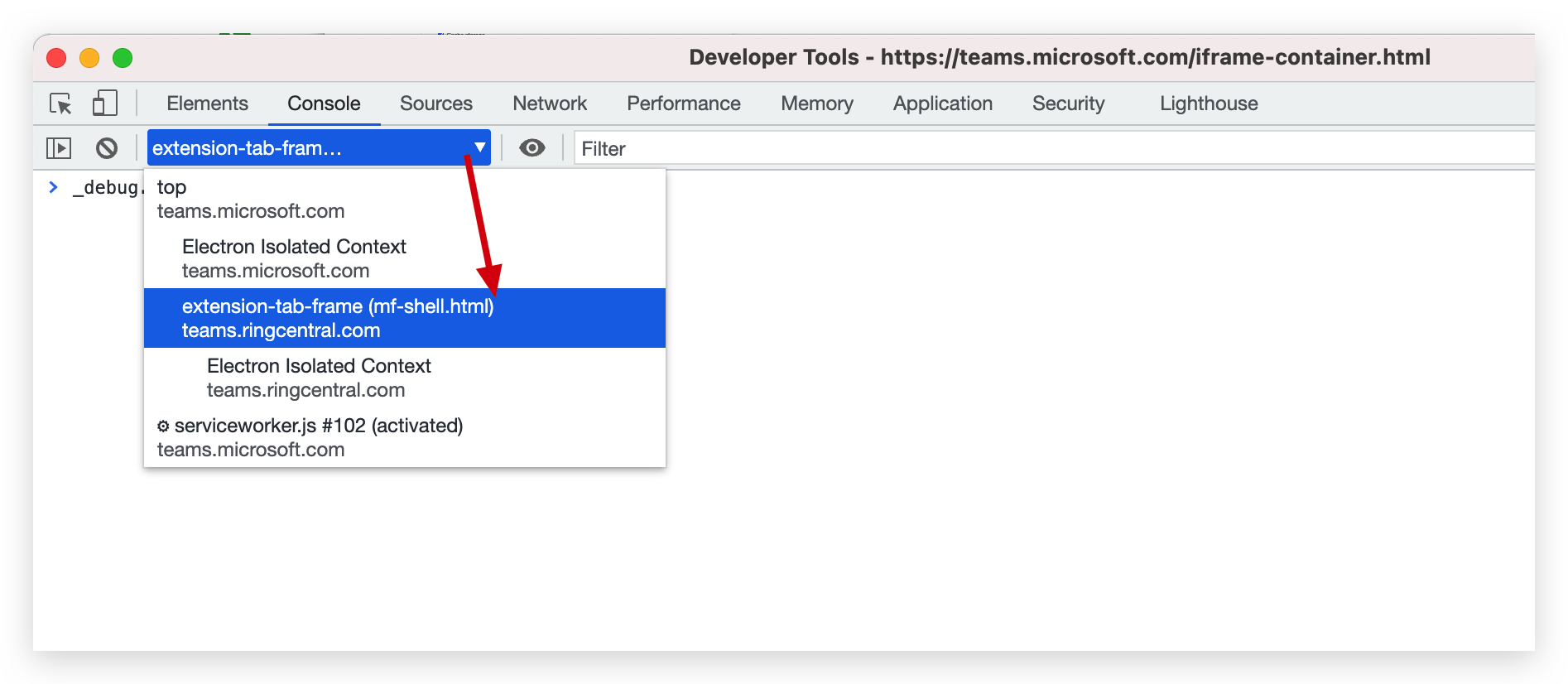1568x684 pixels.
Task: Show the console sidebar panel icon
Action: 59,148
